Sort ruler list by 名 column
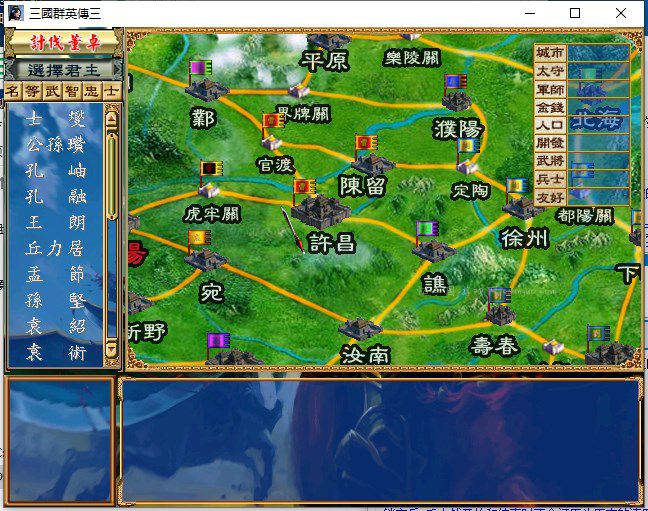648x511 pixels. (x=13, y=91)
